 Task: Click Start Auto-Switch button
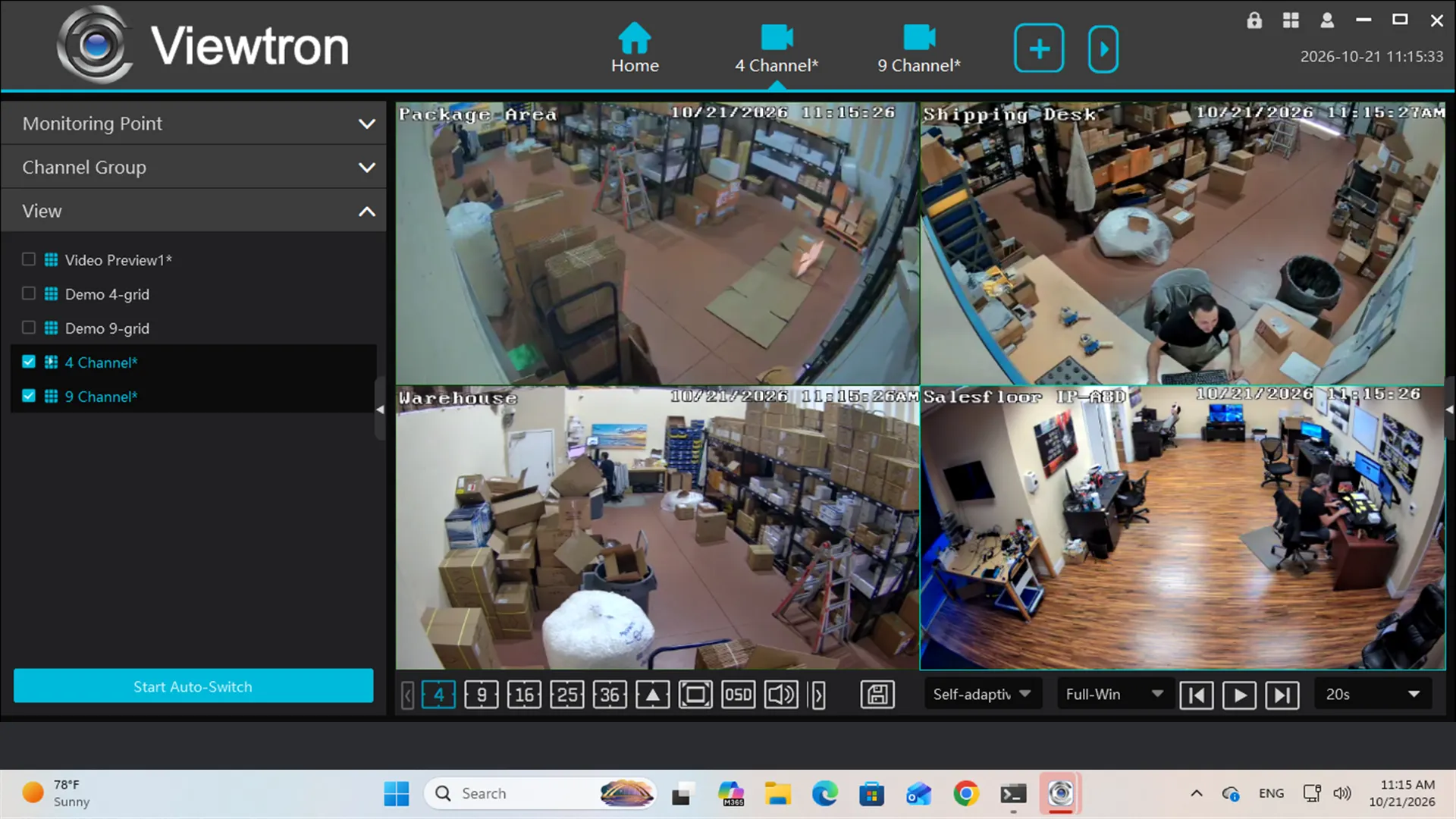pyautogui.click(x=193, y=686)
